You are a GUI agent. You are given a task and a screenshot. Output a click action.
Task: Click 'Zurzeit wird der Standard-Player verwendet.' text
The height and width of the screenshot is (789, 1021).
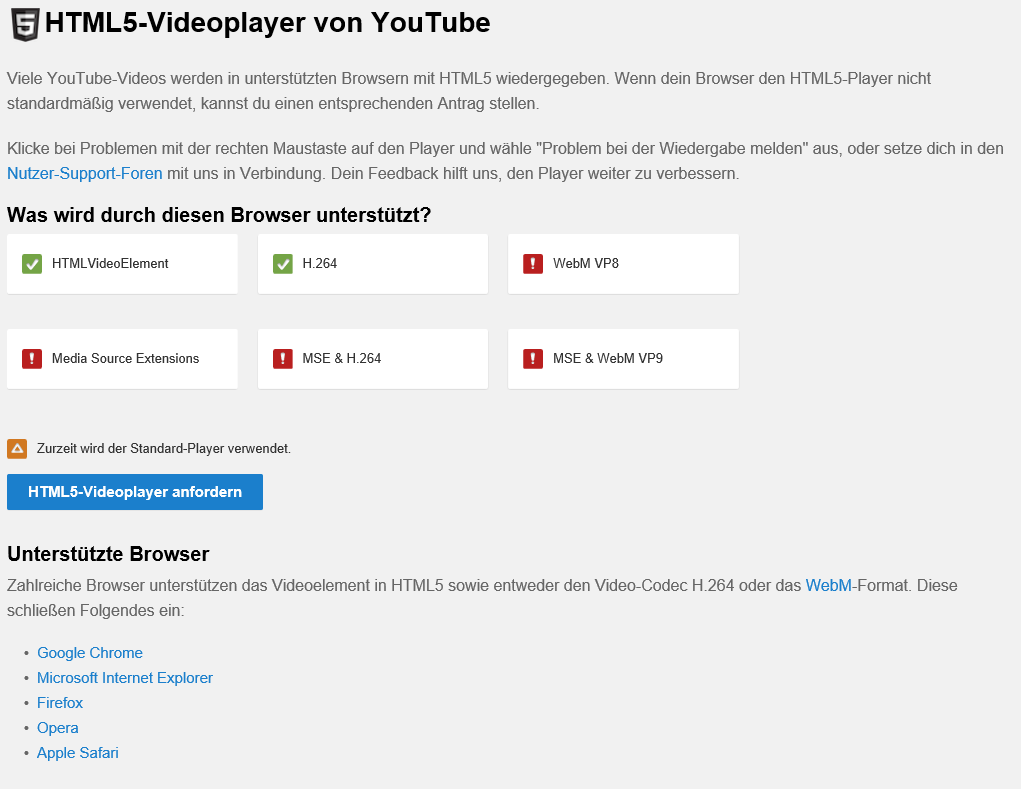coord(164,449)
